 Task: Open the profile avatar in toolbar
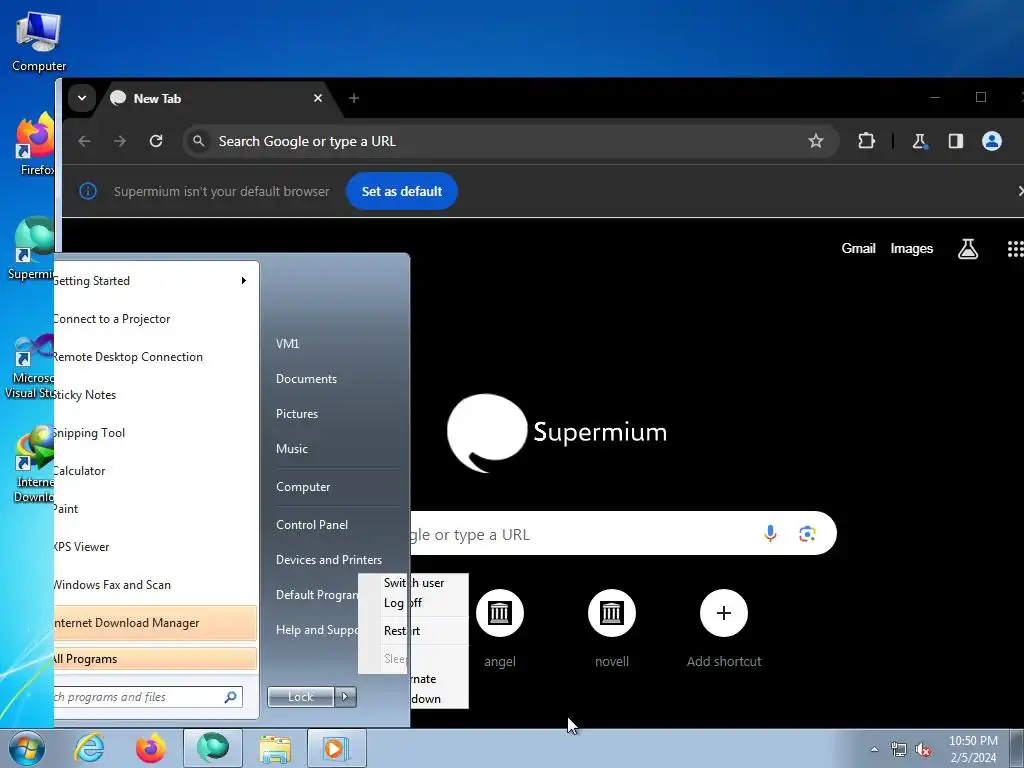(991, 141)
